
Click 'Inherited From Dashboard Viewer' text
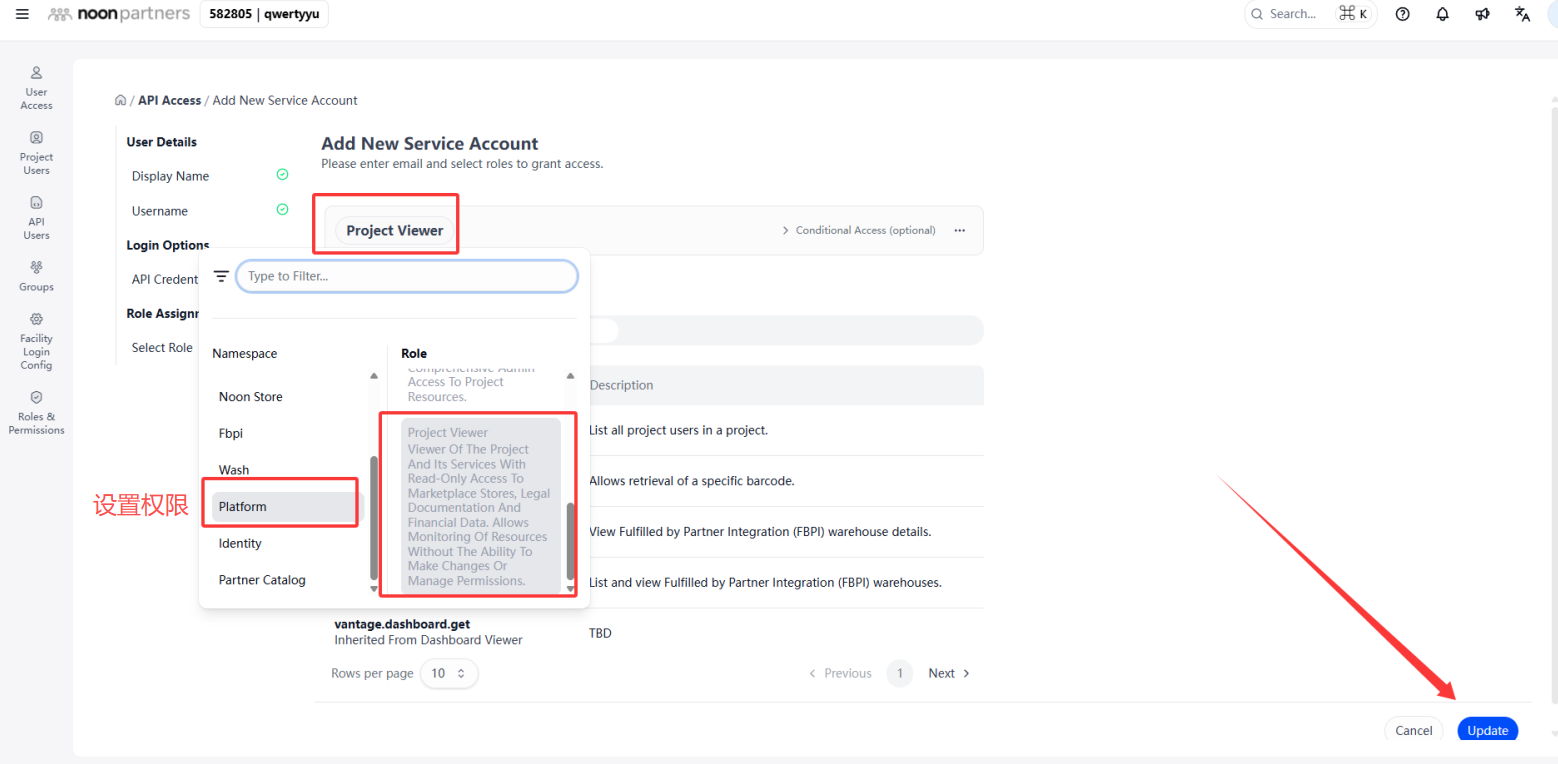428,640
